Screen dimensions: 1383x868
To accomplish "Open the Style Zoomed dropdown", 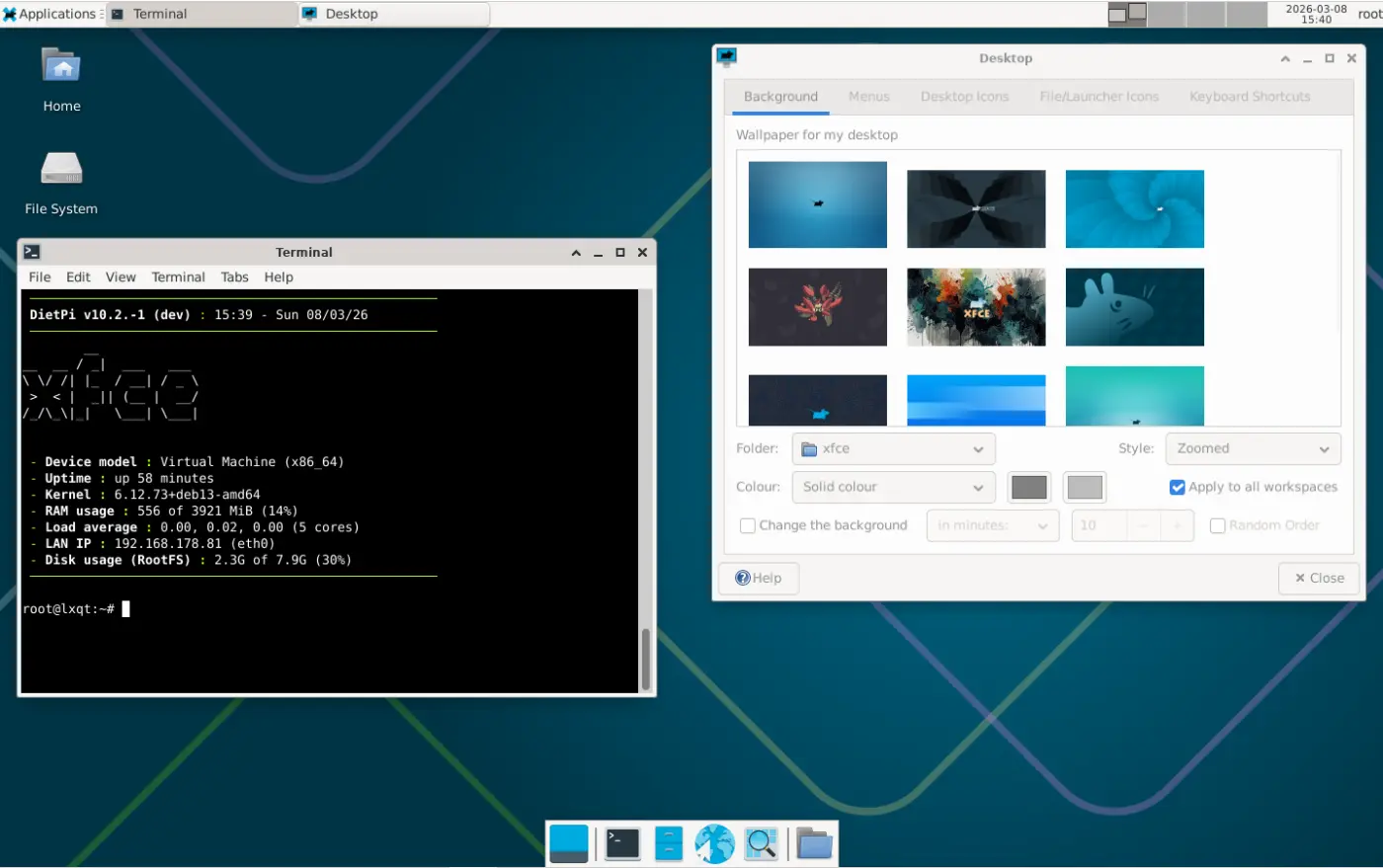I will tap(1253, 448).
